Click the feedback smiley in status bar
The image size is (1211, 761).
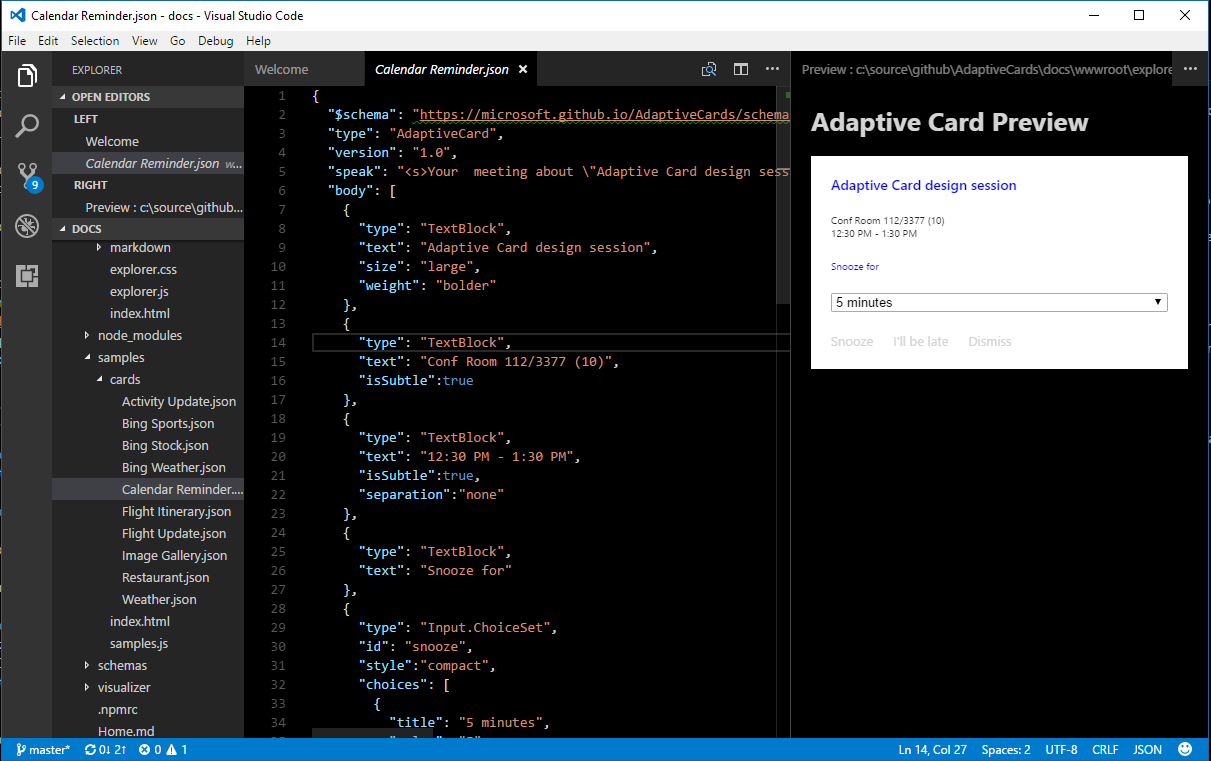[1185, 749]
